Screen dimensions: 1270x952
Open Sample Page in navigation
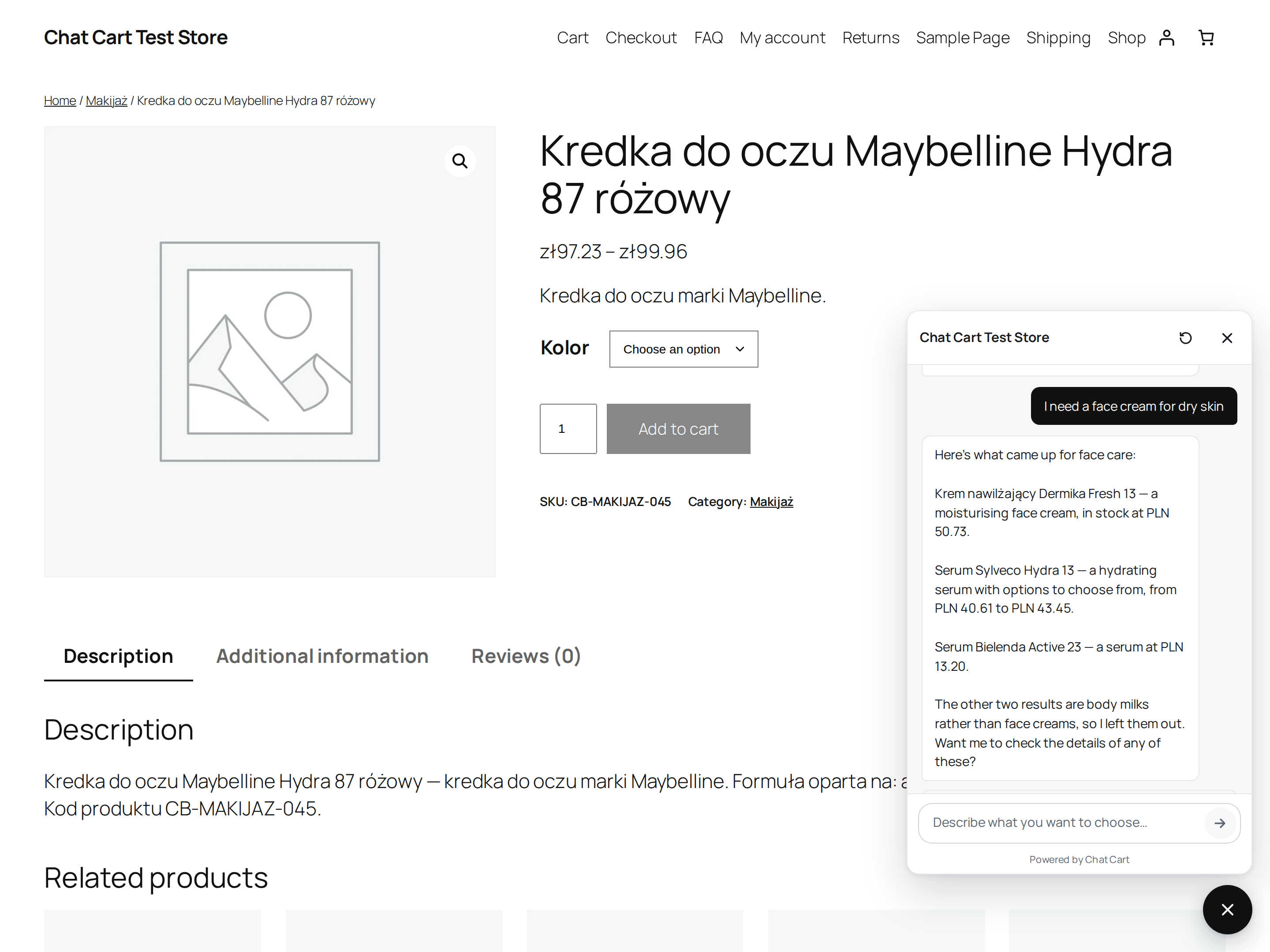point(962,38)
